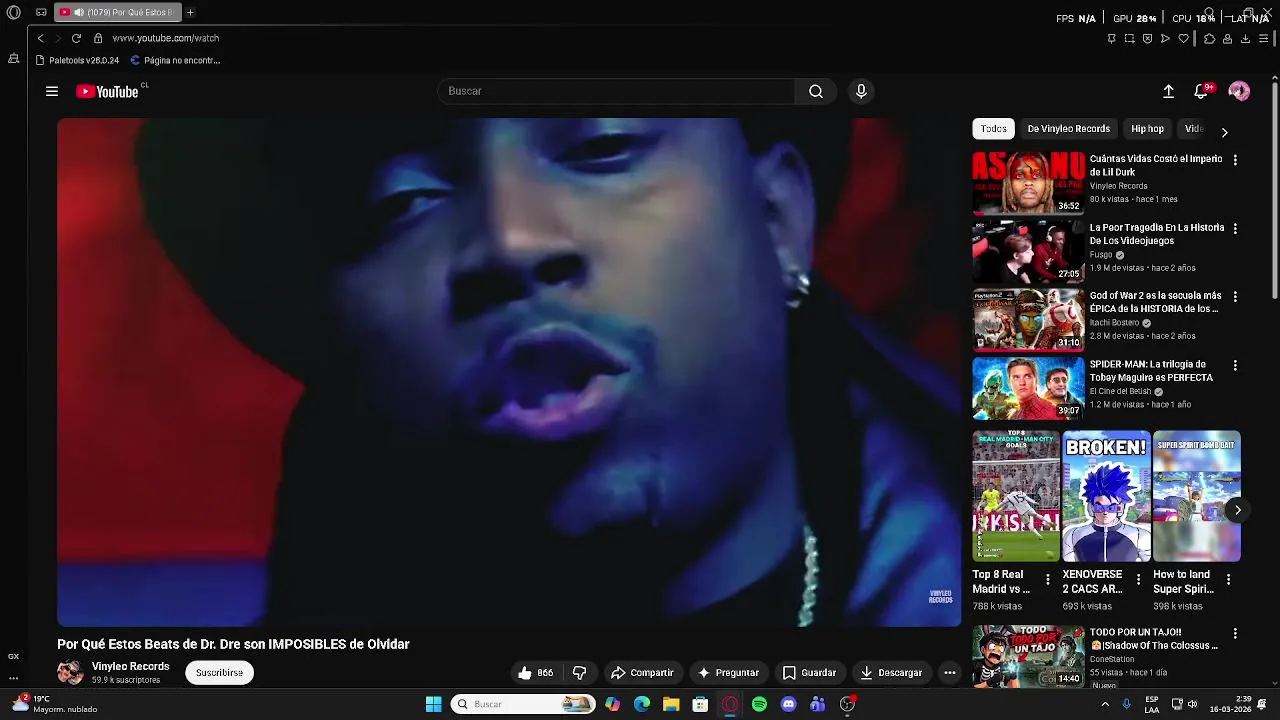Open TODO POR UN TAJO video thumbnail
1280x720 pixels.
(1028, 657)
